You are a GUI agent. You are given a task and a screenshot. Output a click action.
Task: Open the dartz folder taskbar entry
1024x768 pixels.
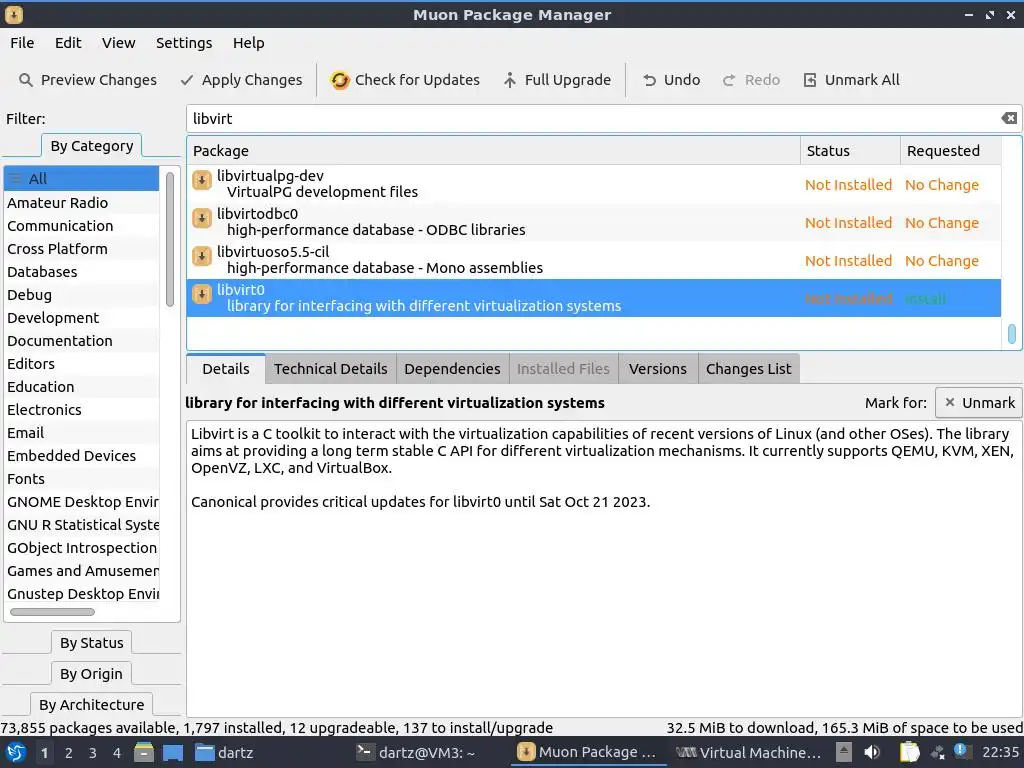coord(224,752)
